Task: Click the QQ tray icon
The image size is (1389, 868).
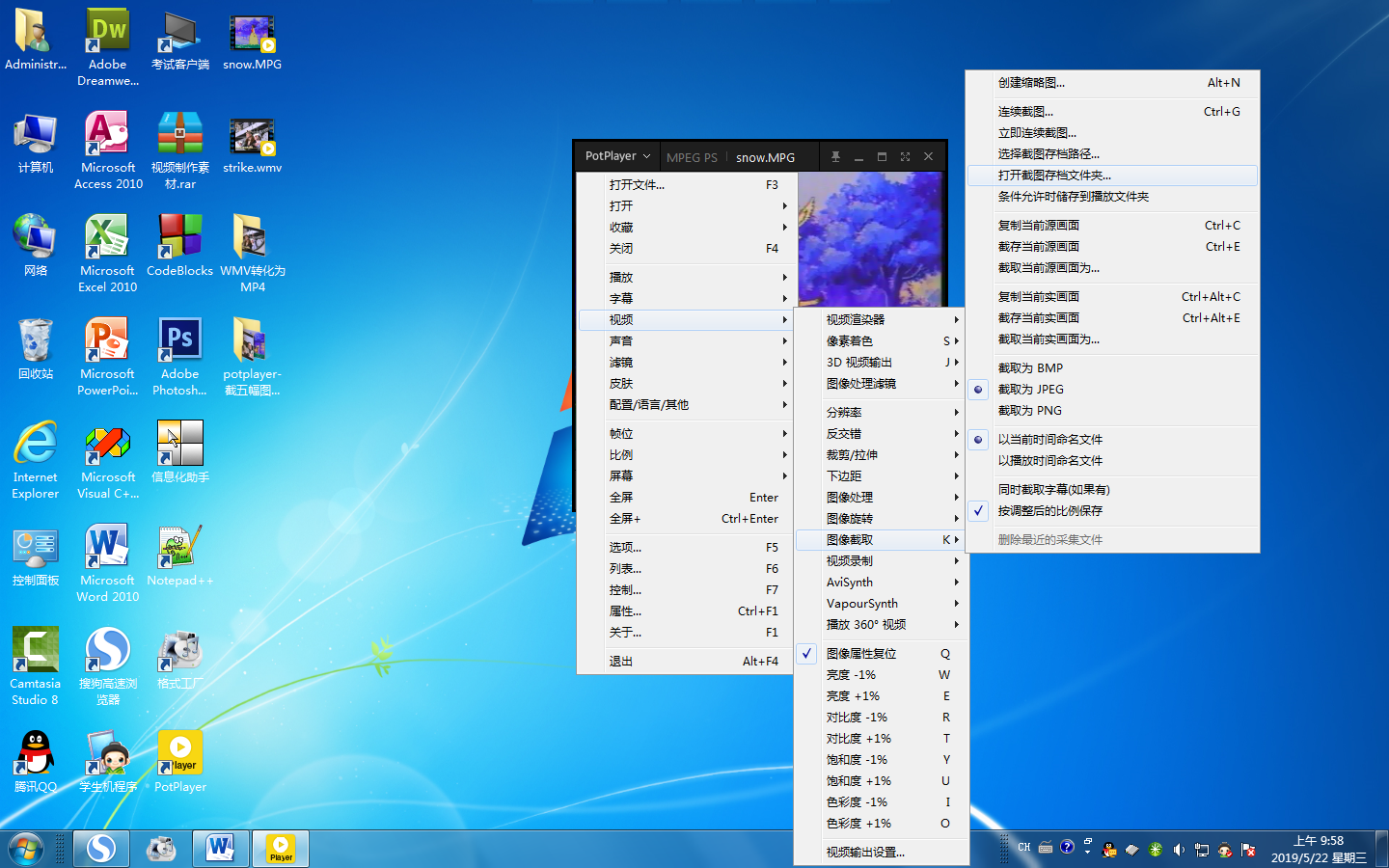Action: tap(1109, 850)
